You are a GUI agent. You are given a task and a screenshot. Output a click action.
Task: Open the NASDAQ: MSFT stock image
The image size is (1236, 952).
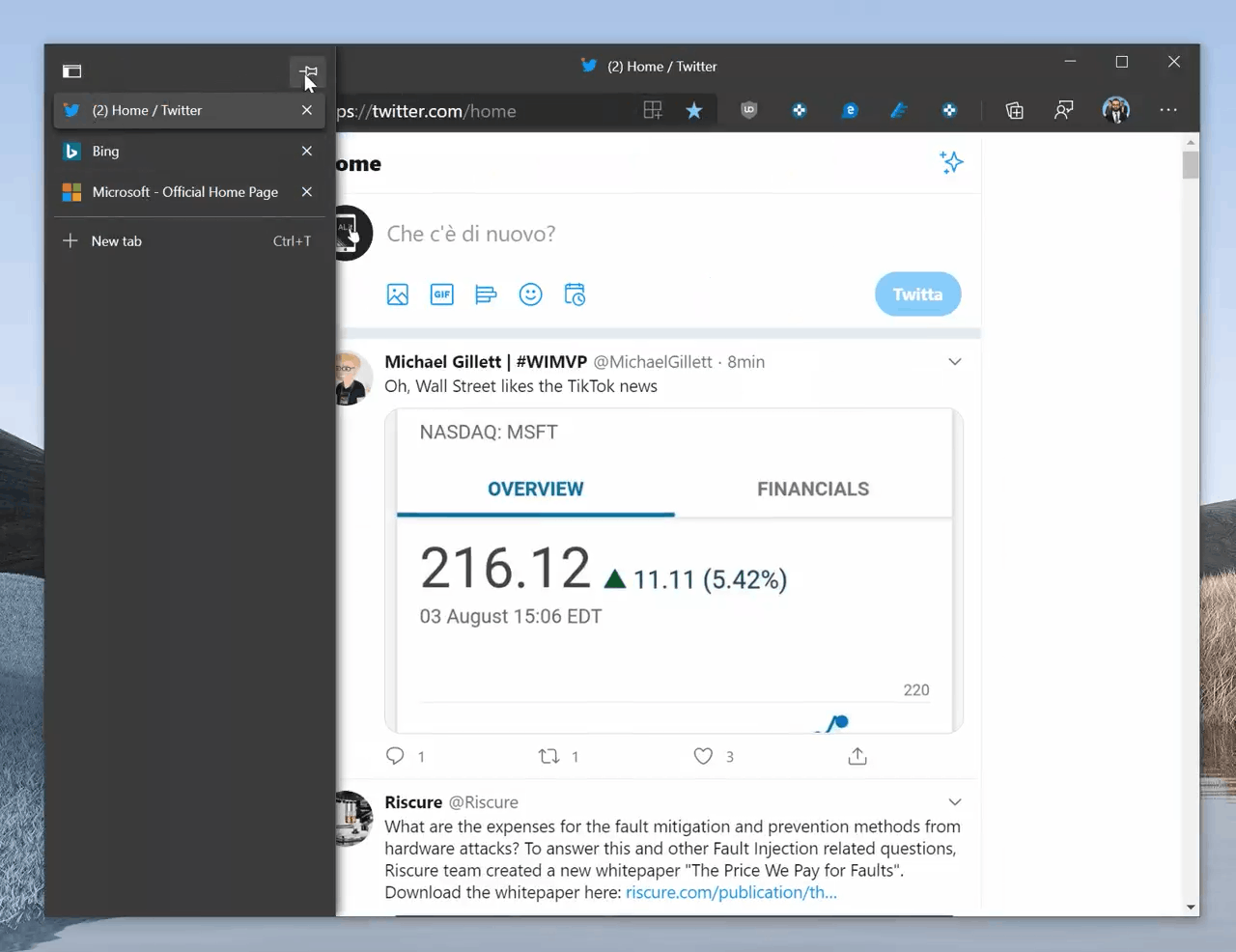click(x=674, y=570)
